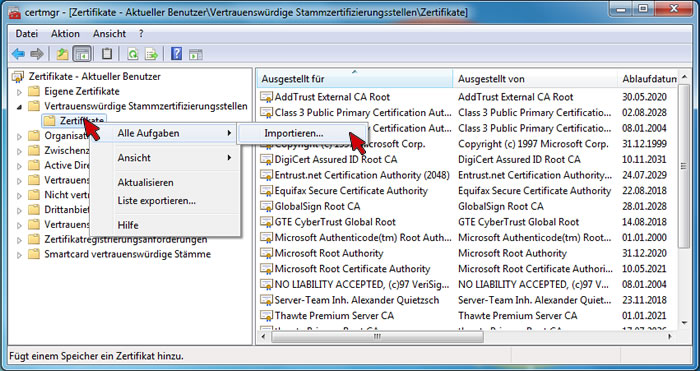700x371 pixels.
Task: Click the Up one level folder icon
Action: [x=62, y=54]
